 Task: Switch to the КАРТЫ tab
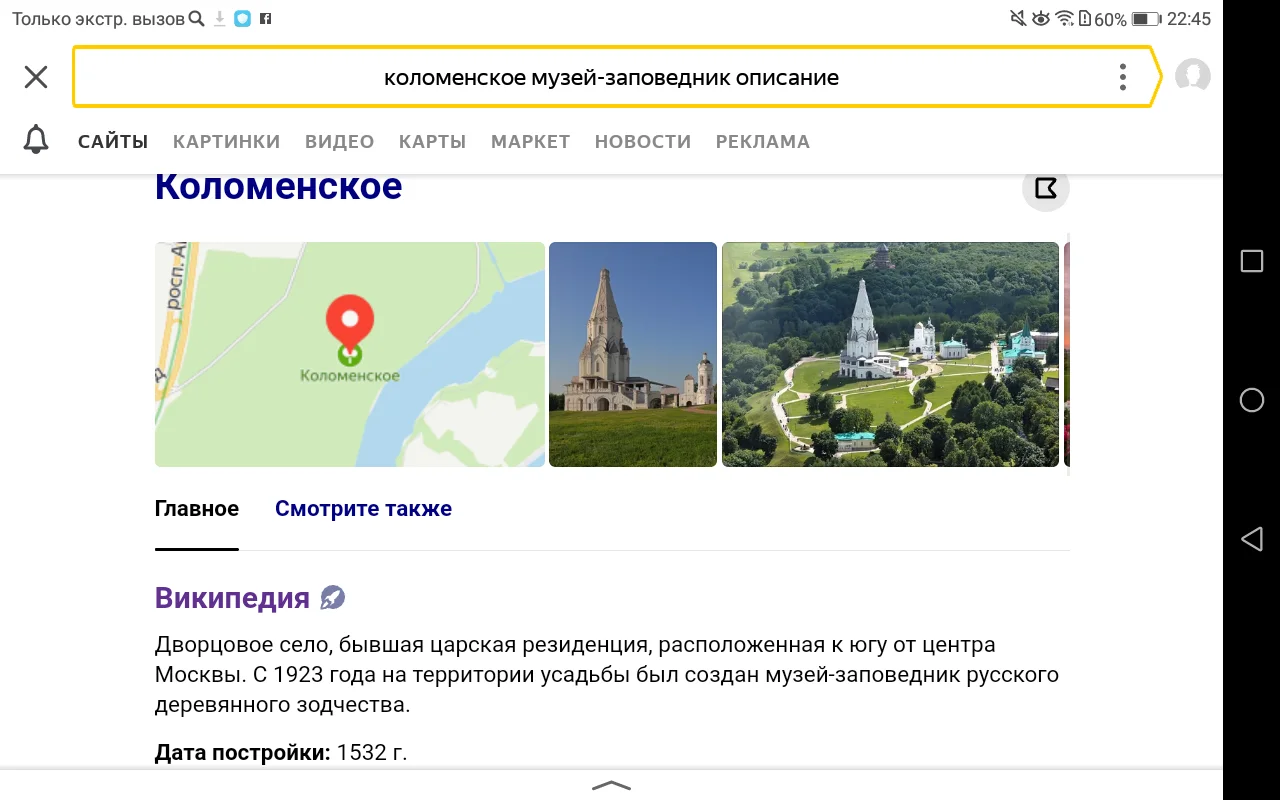pyautogui.click(x=432, y=141)
